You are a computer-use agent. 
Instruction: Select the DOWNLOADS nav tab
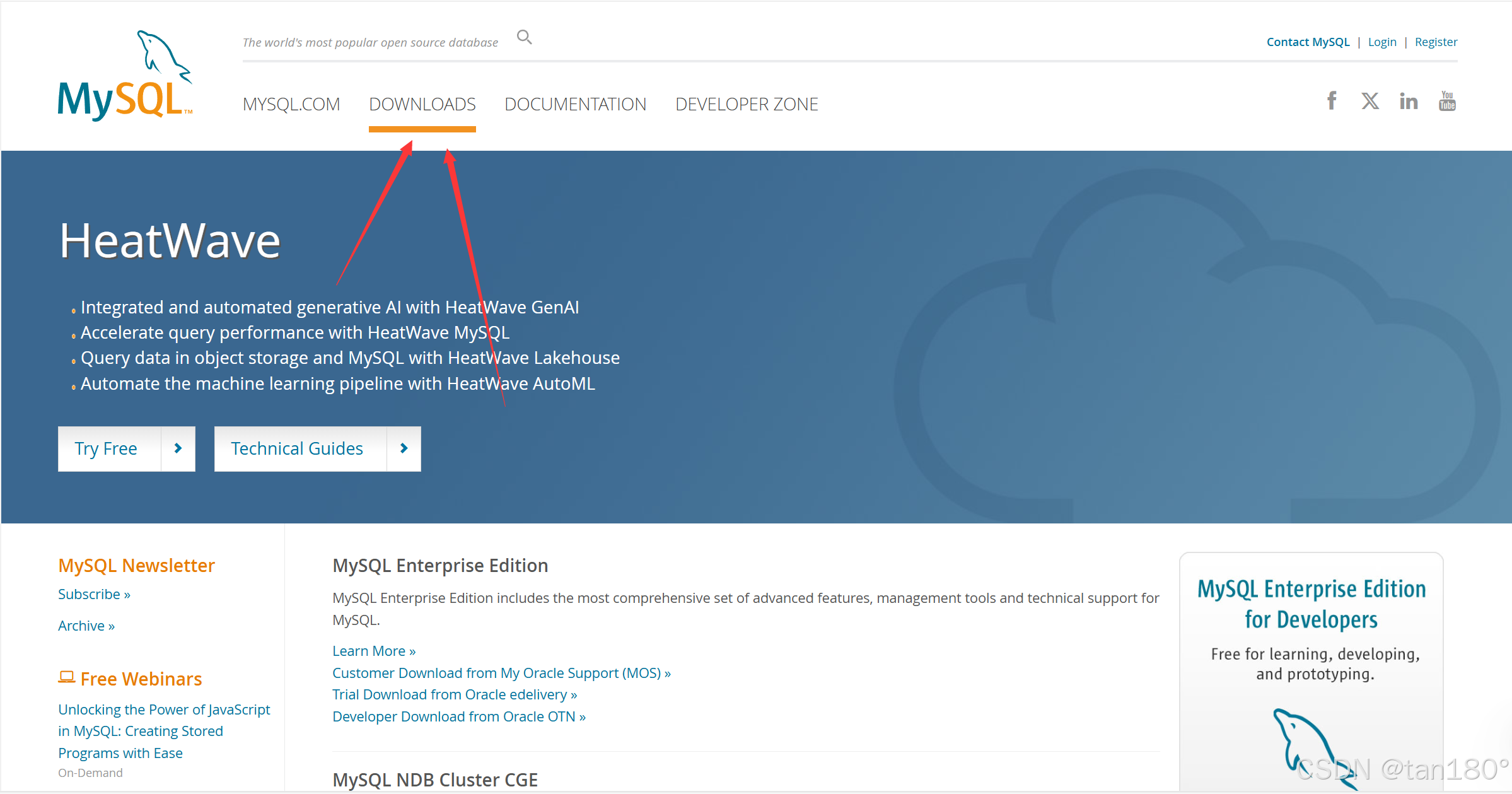coord(422,104)
